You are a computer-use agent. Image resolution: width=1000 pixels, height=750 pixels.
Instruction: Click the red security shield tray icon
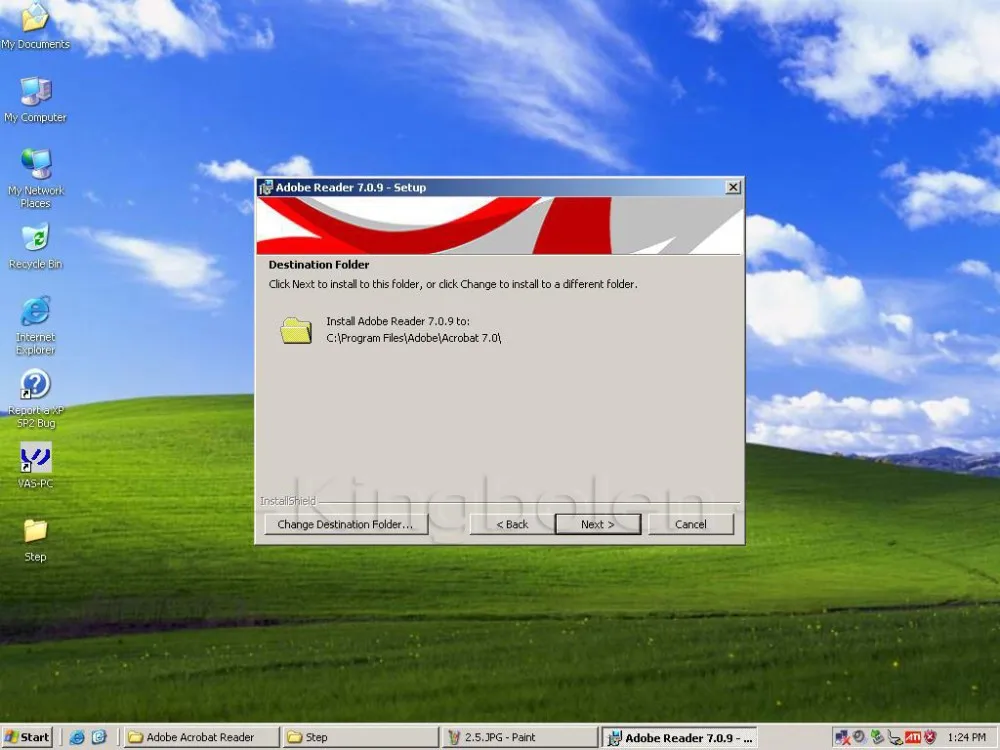click(x=930, y=737)
